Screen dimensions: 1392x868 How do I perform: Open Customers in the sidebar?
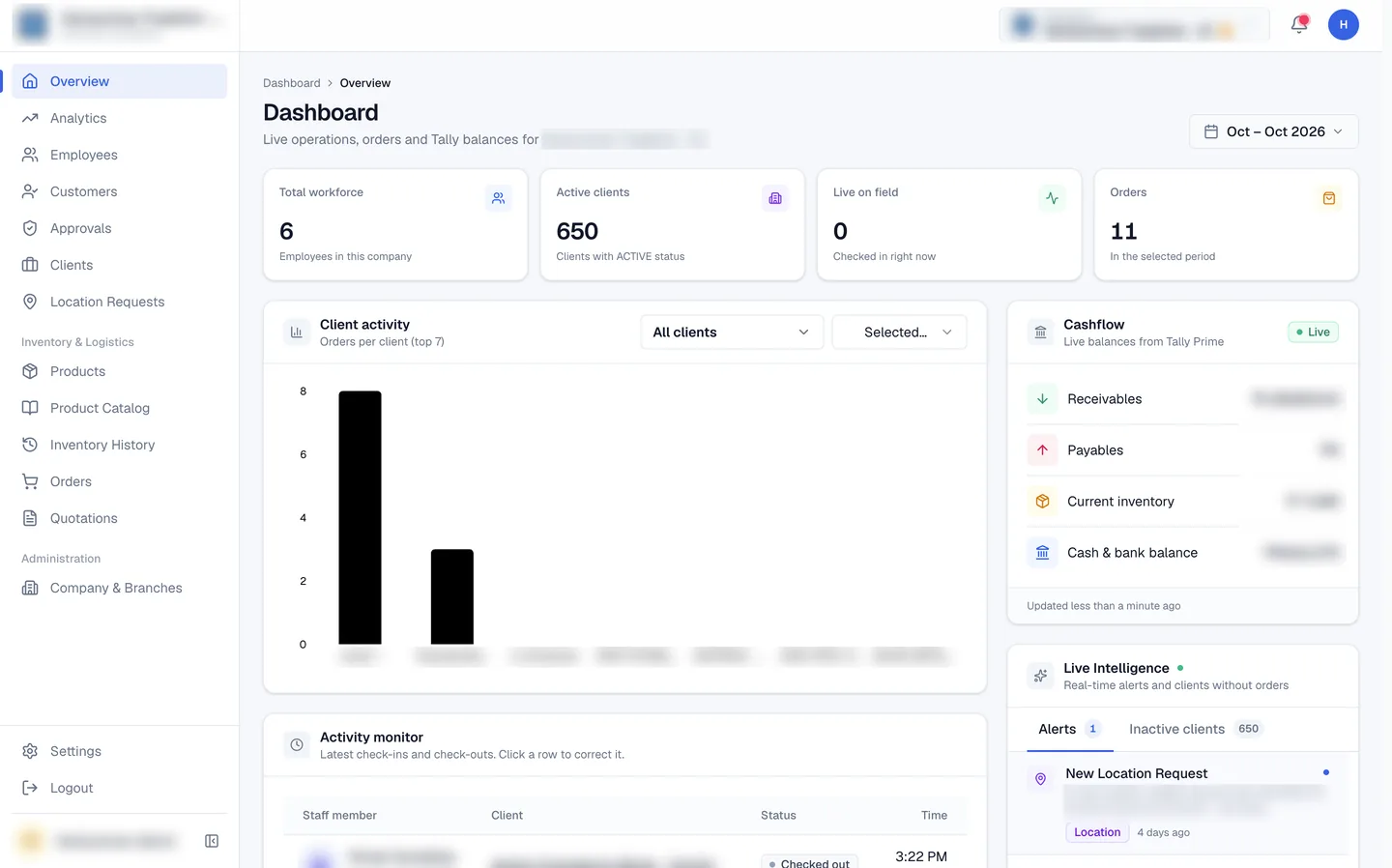coord(120,191)
